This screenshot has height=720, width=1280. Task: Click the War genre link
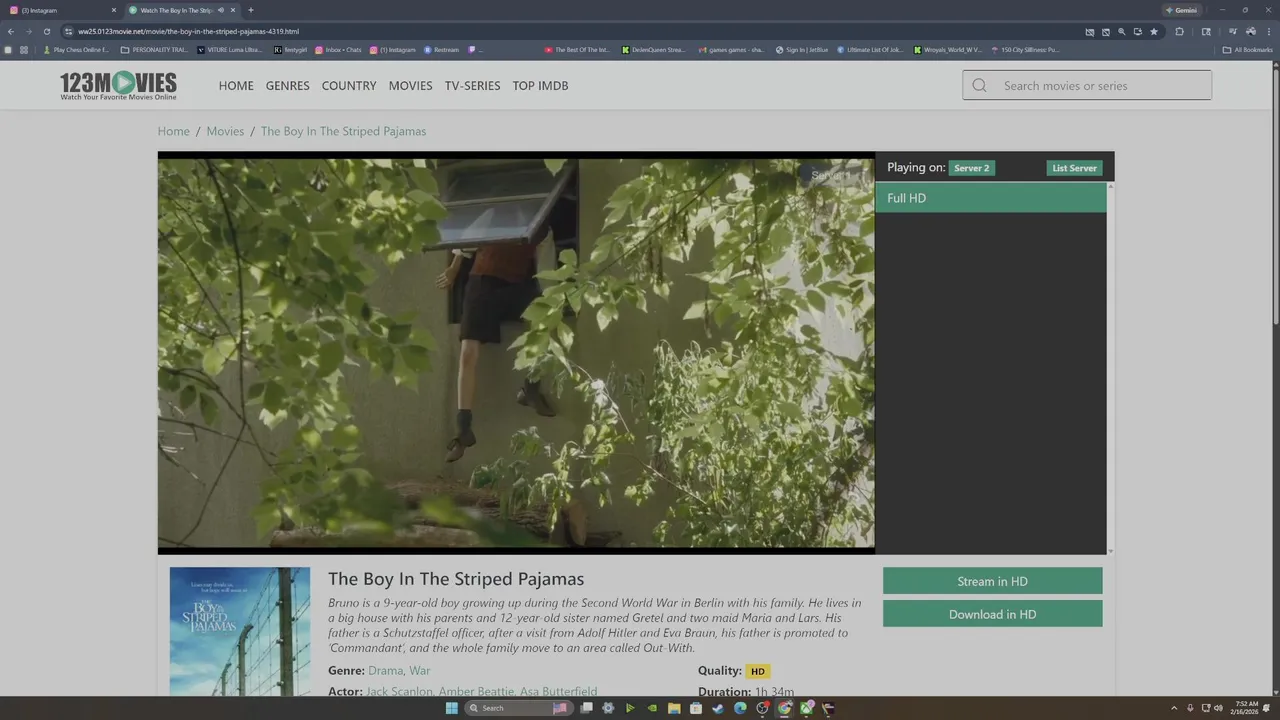pyautogui.click(x=420, y=670)
